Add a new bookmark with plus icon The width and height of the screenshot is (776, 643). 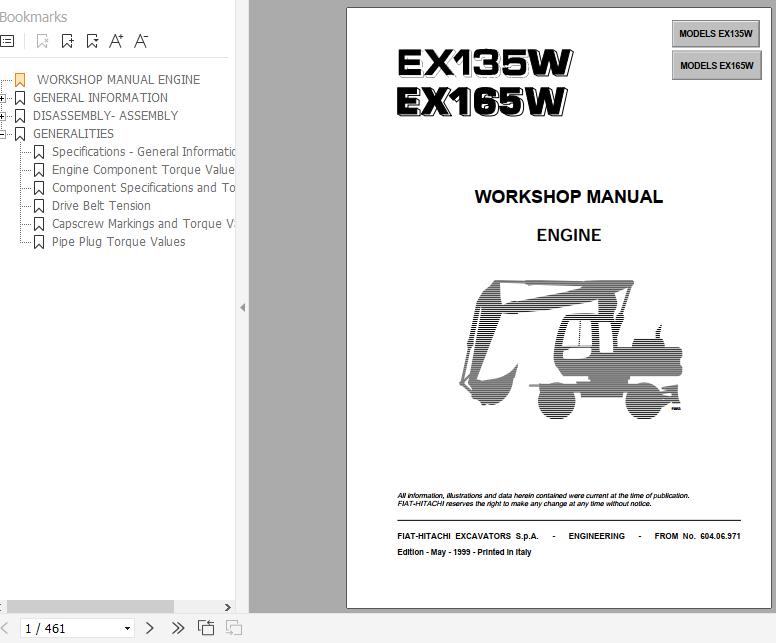[67, 41]
